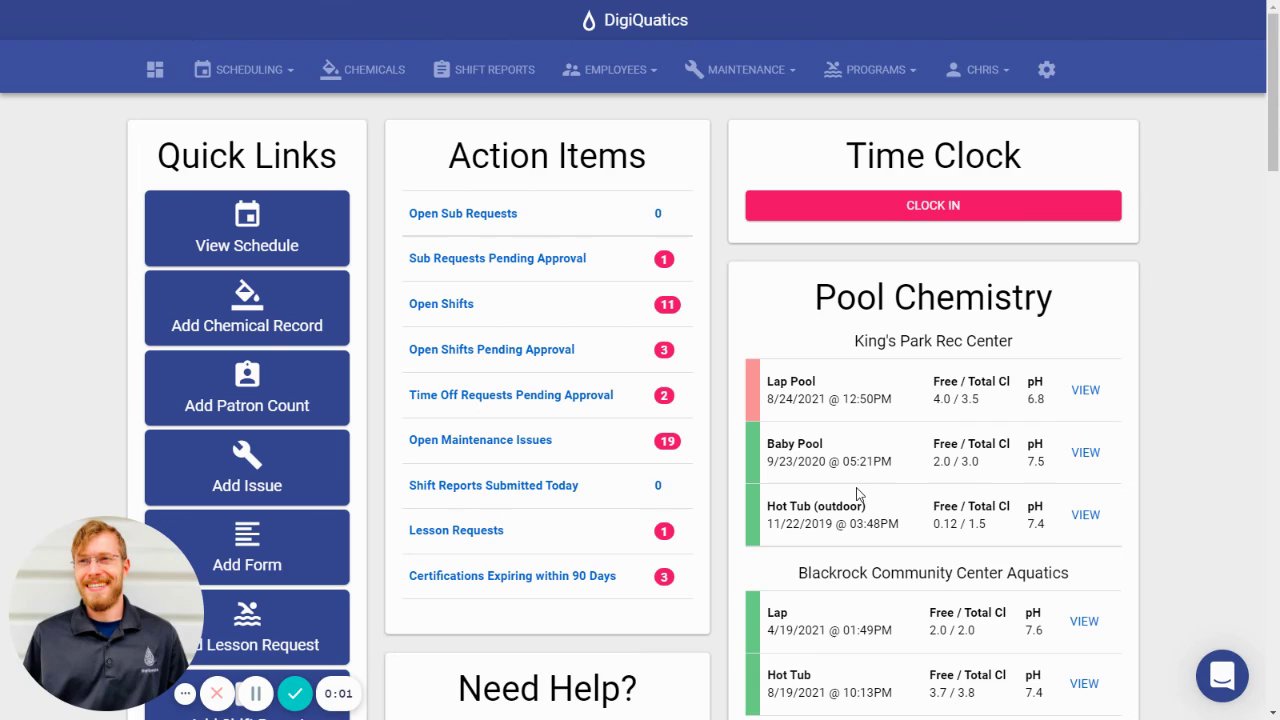Open Shift Reports Submitted Today
Image resolution: width=1280 pixels, height=720 pixels.
(493, 485)
